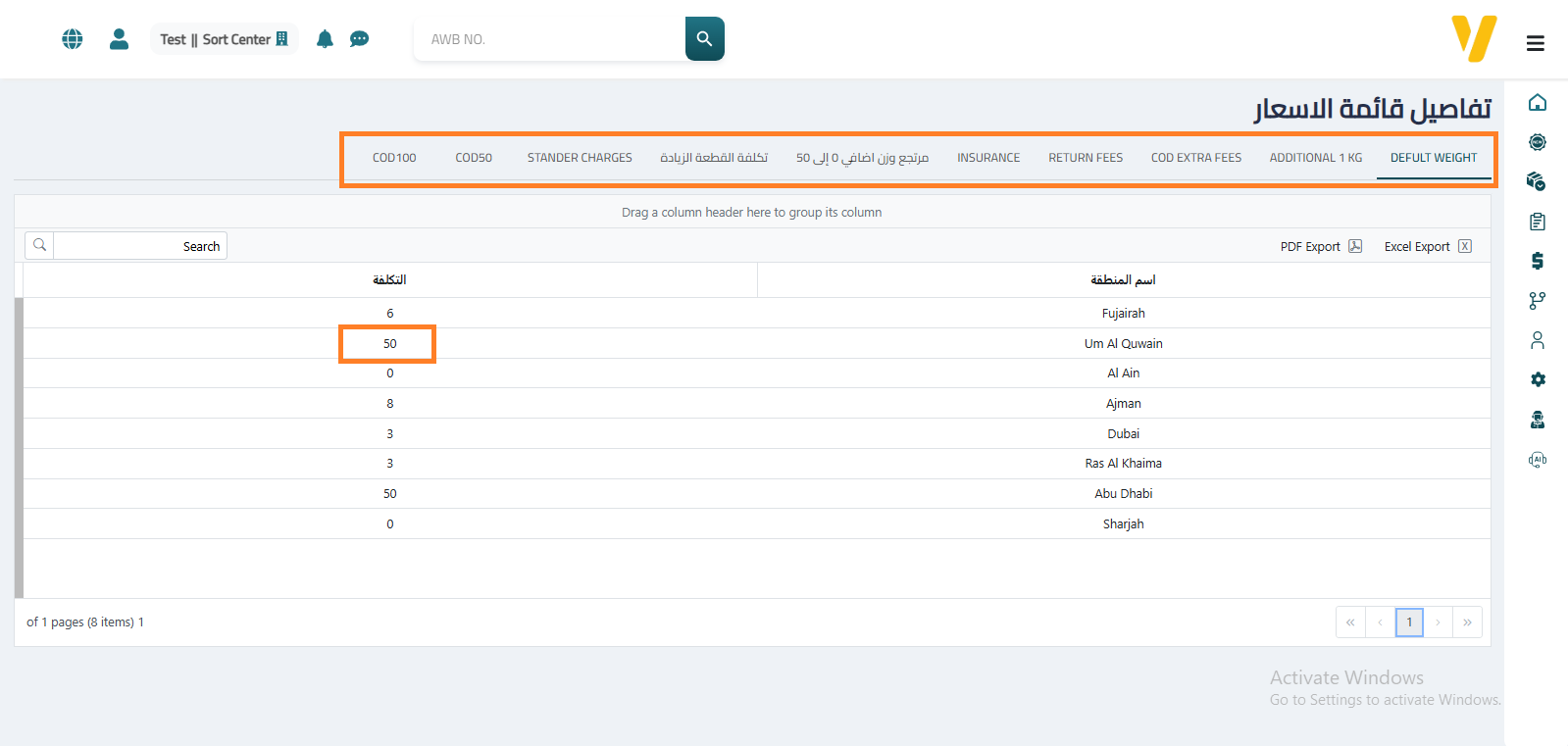This screenshot has width=1568, height=746.
Task: Open the settings gear sidebar icon
Action: click(x=1538, y=379)
